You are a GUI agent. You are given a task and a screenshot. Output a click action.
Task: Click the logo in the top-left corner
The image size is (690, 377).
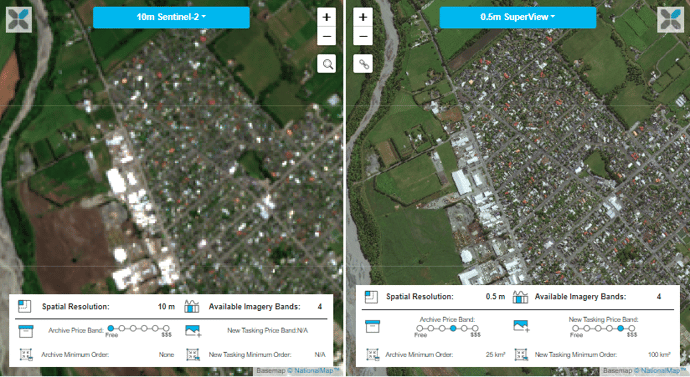[19, 19]
